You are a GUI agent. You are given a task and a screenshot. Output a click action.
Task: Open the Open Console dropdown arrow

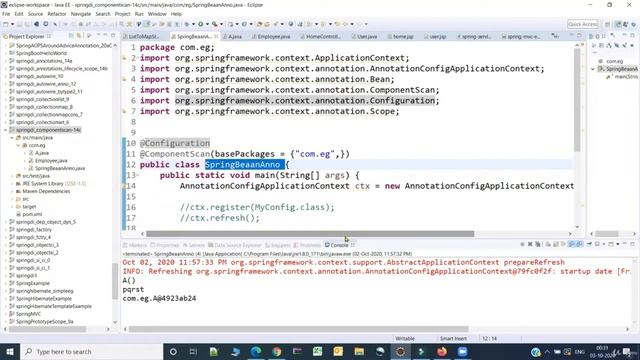(617, 244)
